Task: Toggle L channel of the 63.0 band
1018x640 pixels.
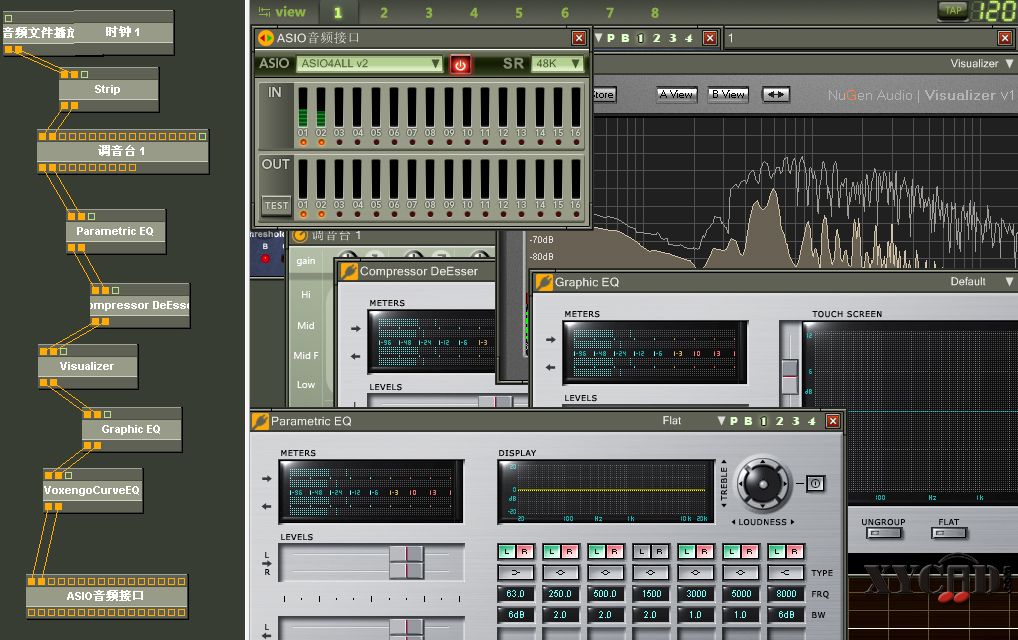Action: [x=507, y=552]
